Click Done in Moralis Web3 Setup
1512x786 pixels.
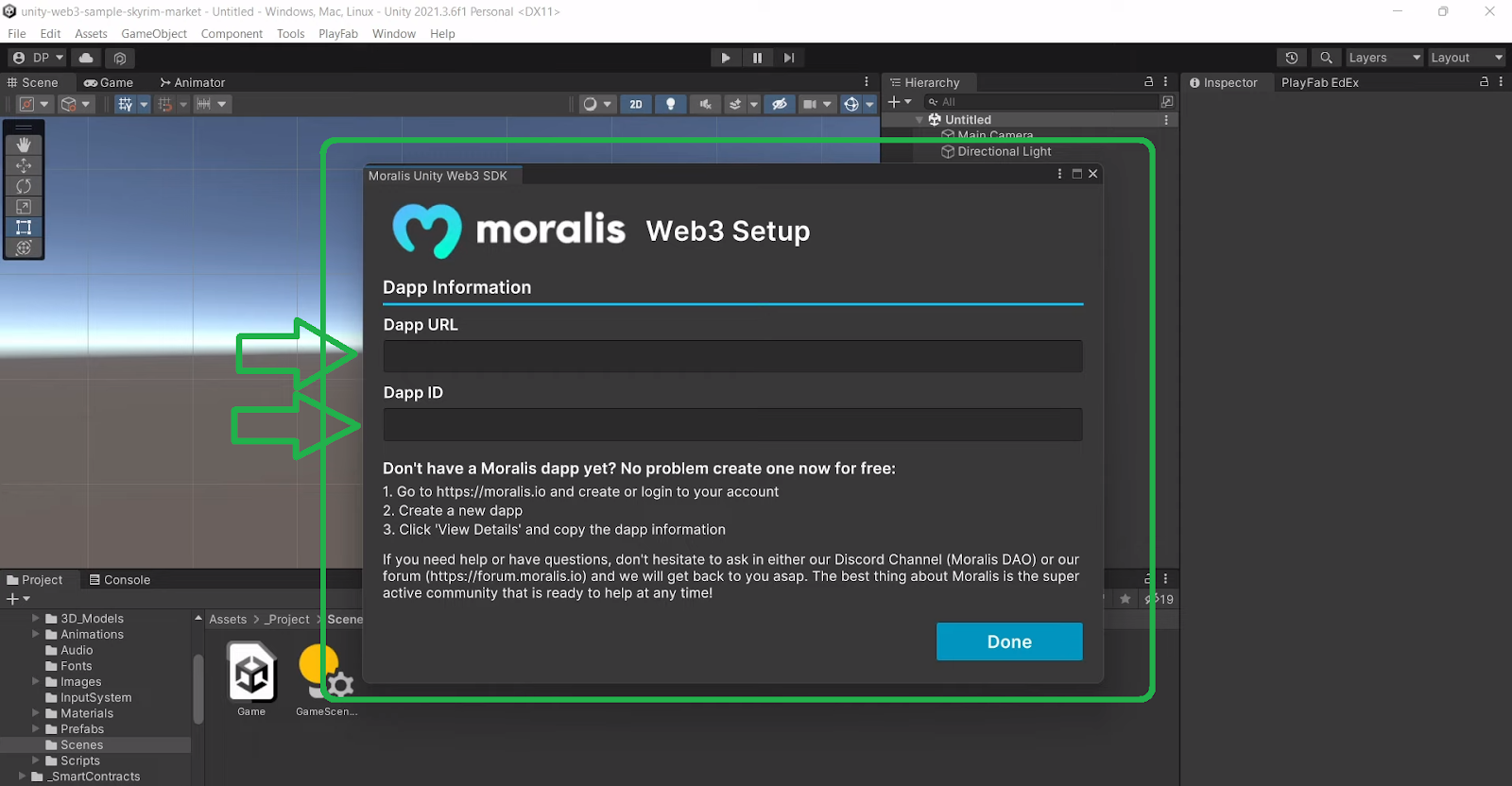(x=1009, y=641)
